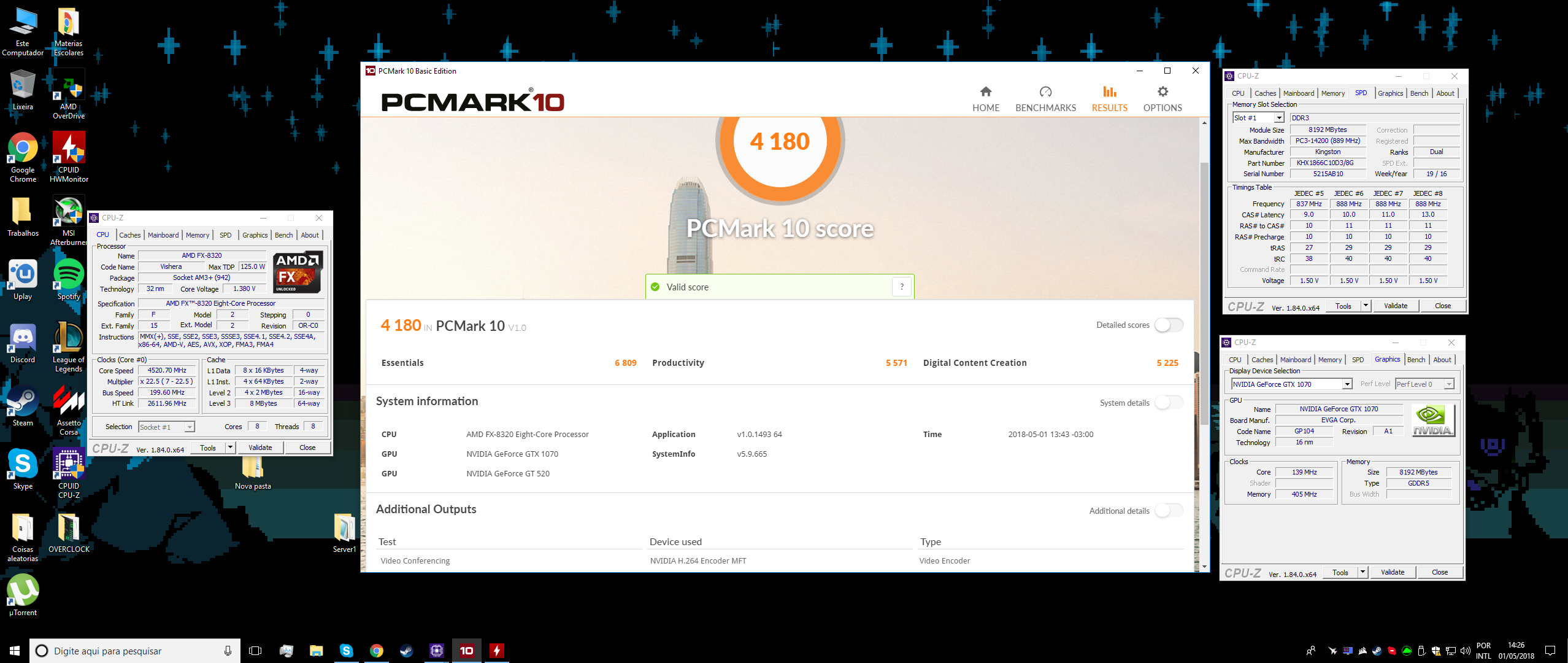The height and width of the screenshot is (663, 1568).
Task: Open RESULTS section in PCMark 10
Action: [x=1109, y=99]
